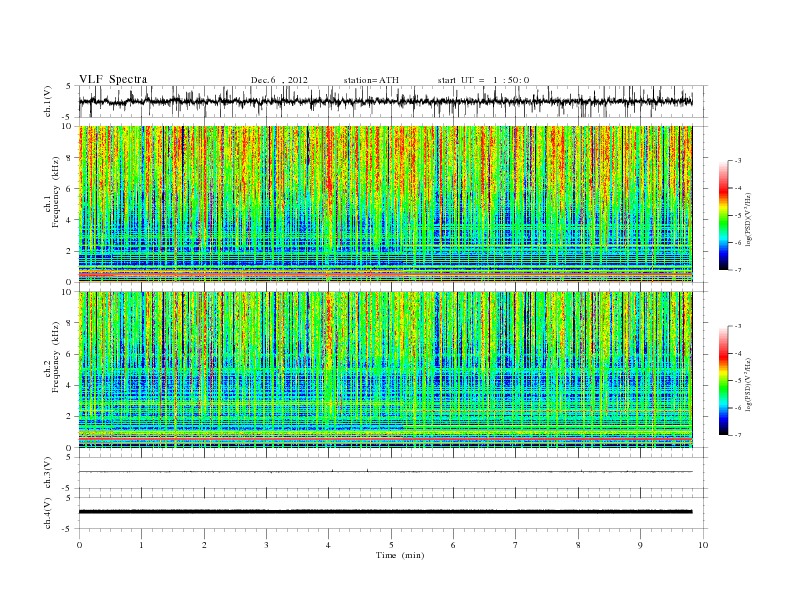The height and width of the screenshot is (612, 792).
Task: Click the lower "log(PSD)(V²/Hz)" colorbar label
Action: 748,383
